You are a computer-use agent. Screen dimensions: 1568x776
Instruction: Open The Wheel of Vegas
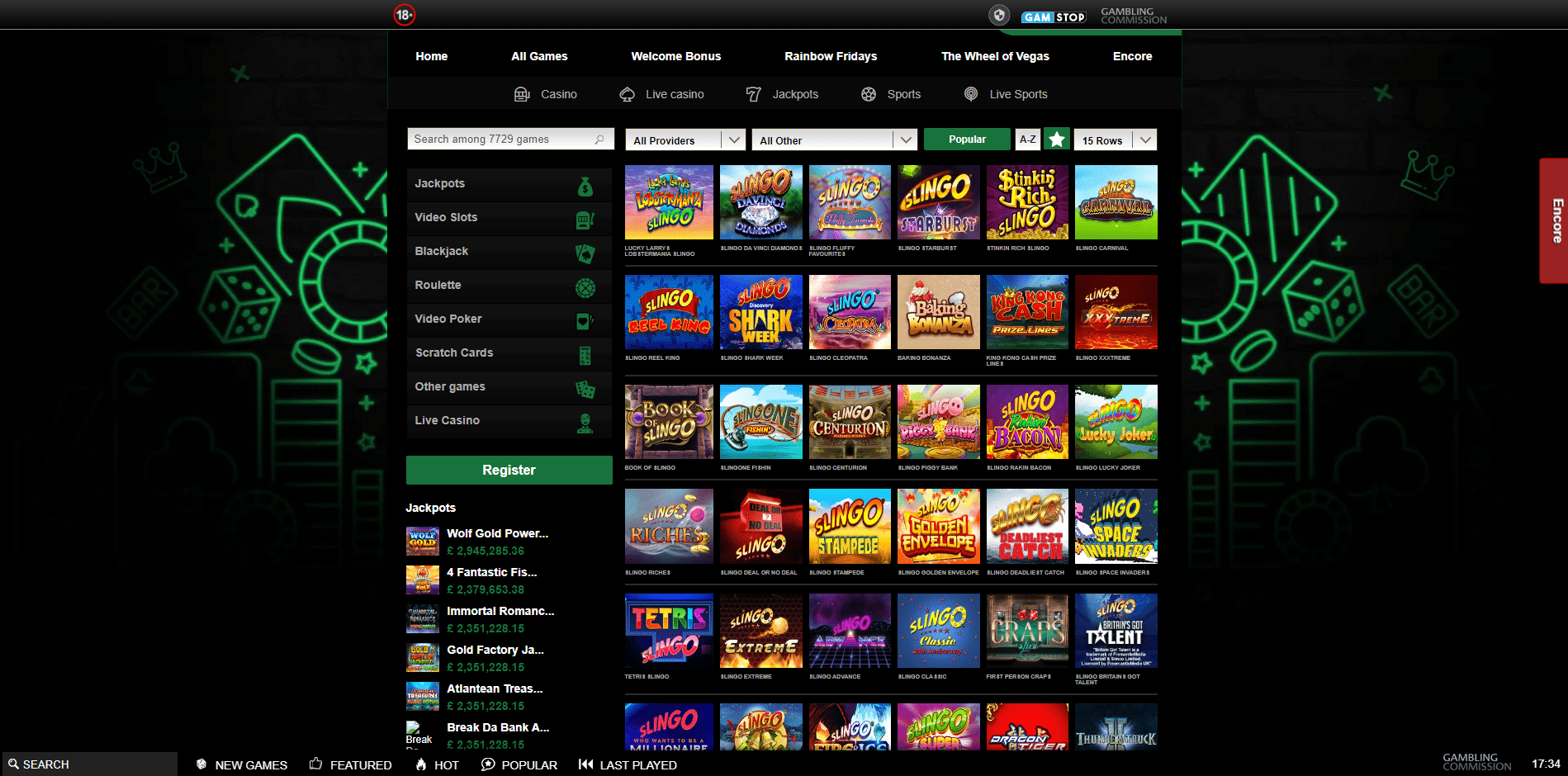(x=995, y=56)
